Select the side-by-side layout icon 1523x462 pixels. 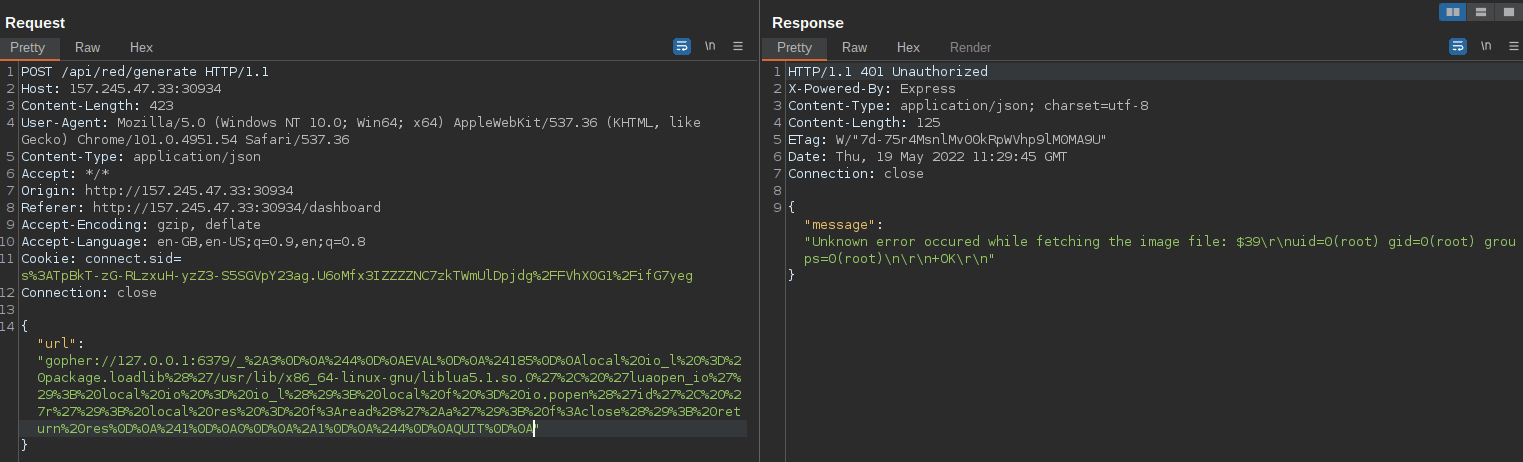[1453, 12]
